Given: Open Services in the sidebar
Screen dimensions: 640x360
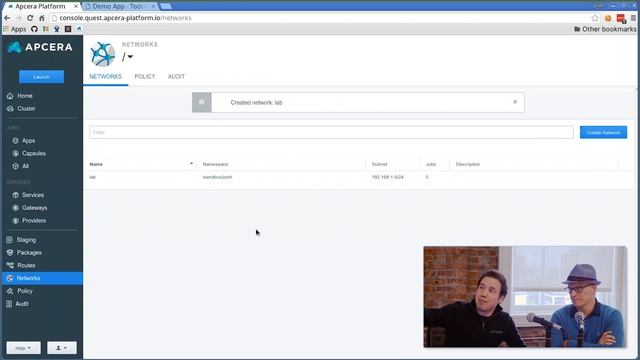Looking at the screenshot, I should [33, 195].
